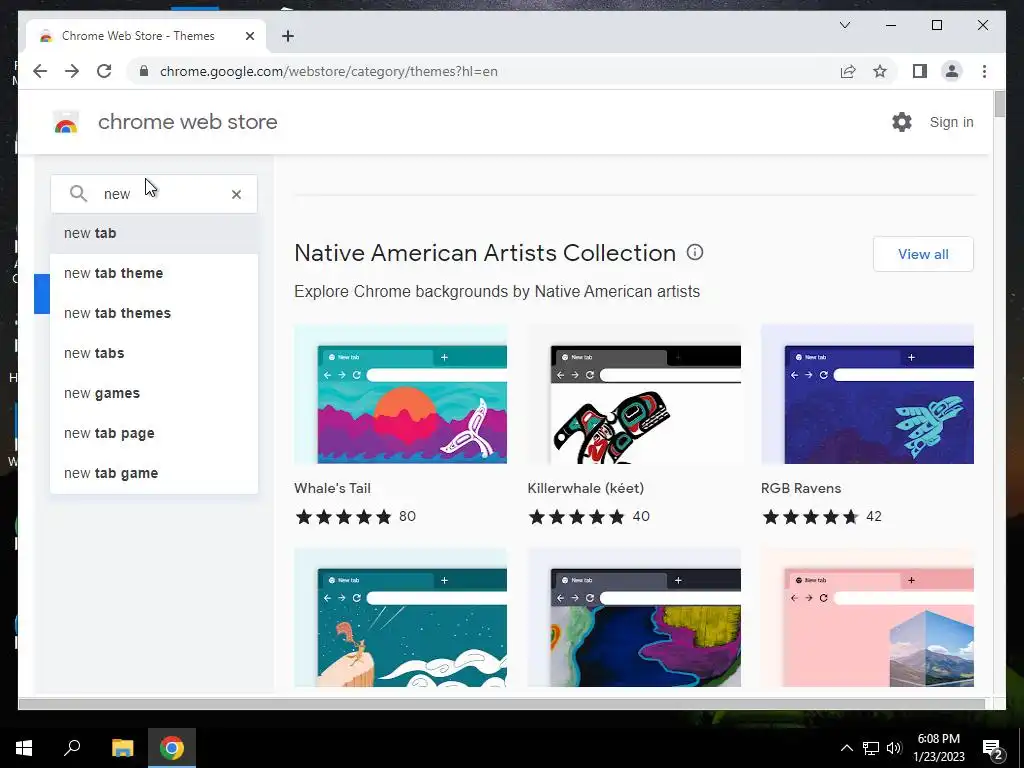Reload the Chrome Web Store page
This screenshot has width=1024, height=768.
104,71
